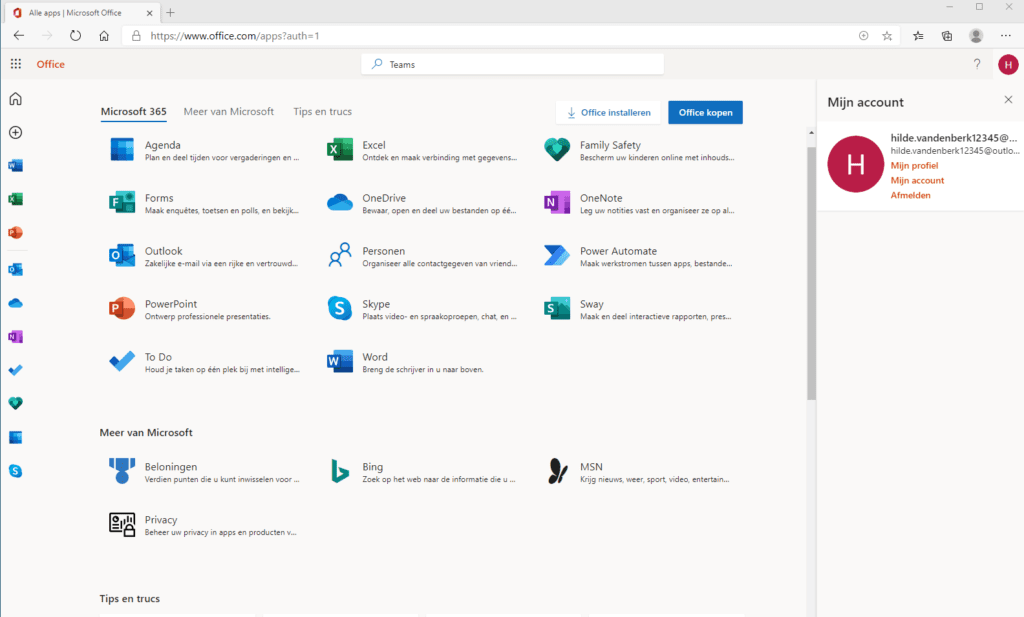Switch to Tips en trucs tab

[323, 112]
